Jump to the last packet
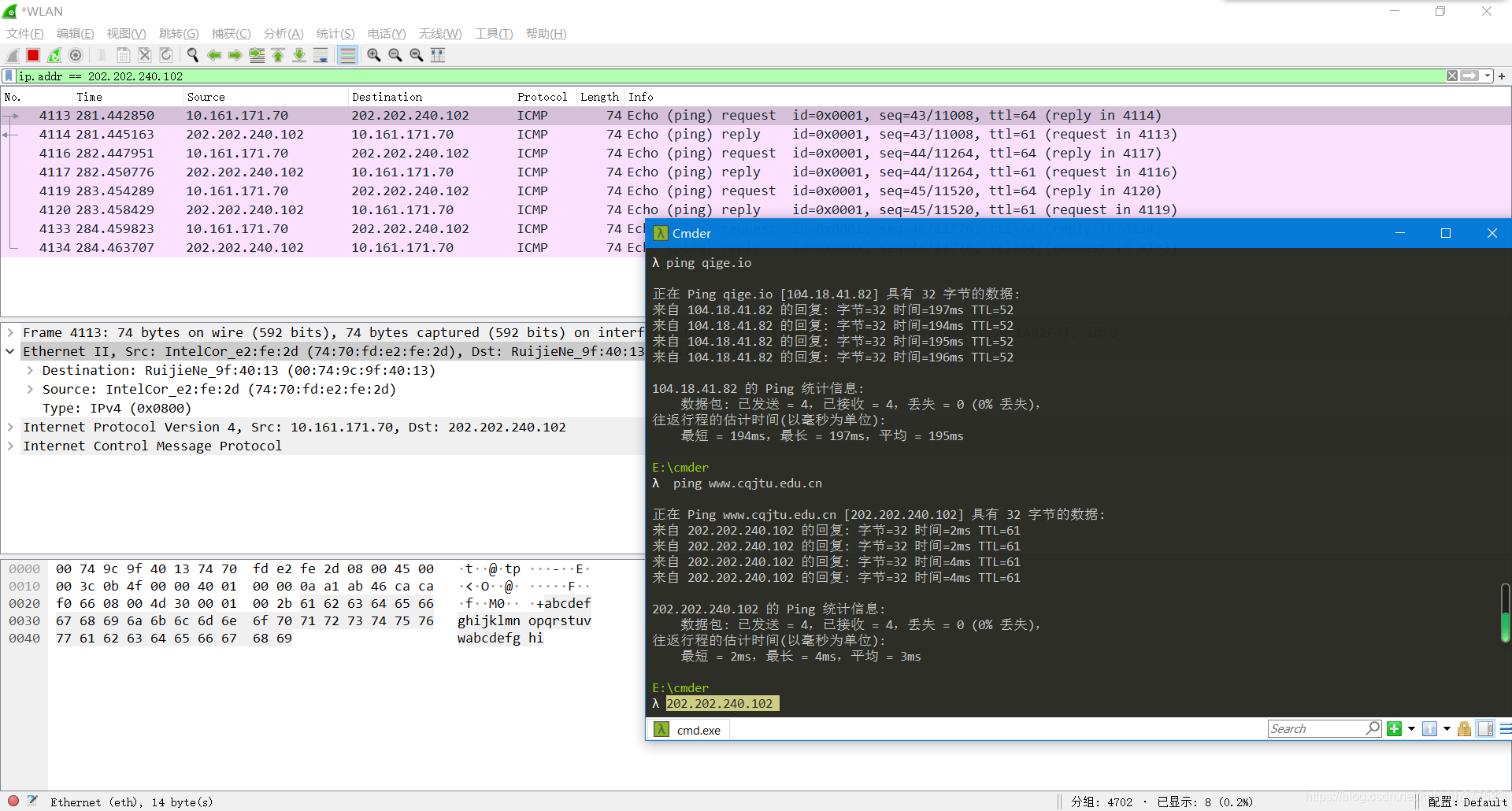Screen dimensions: 1512x811 [299, 55]
